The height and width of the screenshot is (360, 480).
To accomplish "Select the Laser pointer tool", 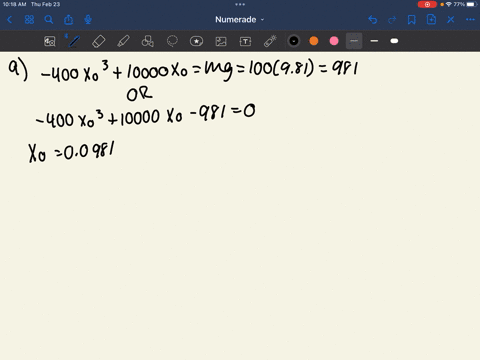I will (270, 41).
